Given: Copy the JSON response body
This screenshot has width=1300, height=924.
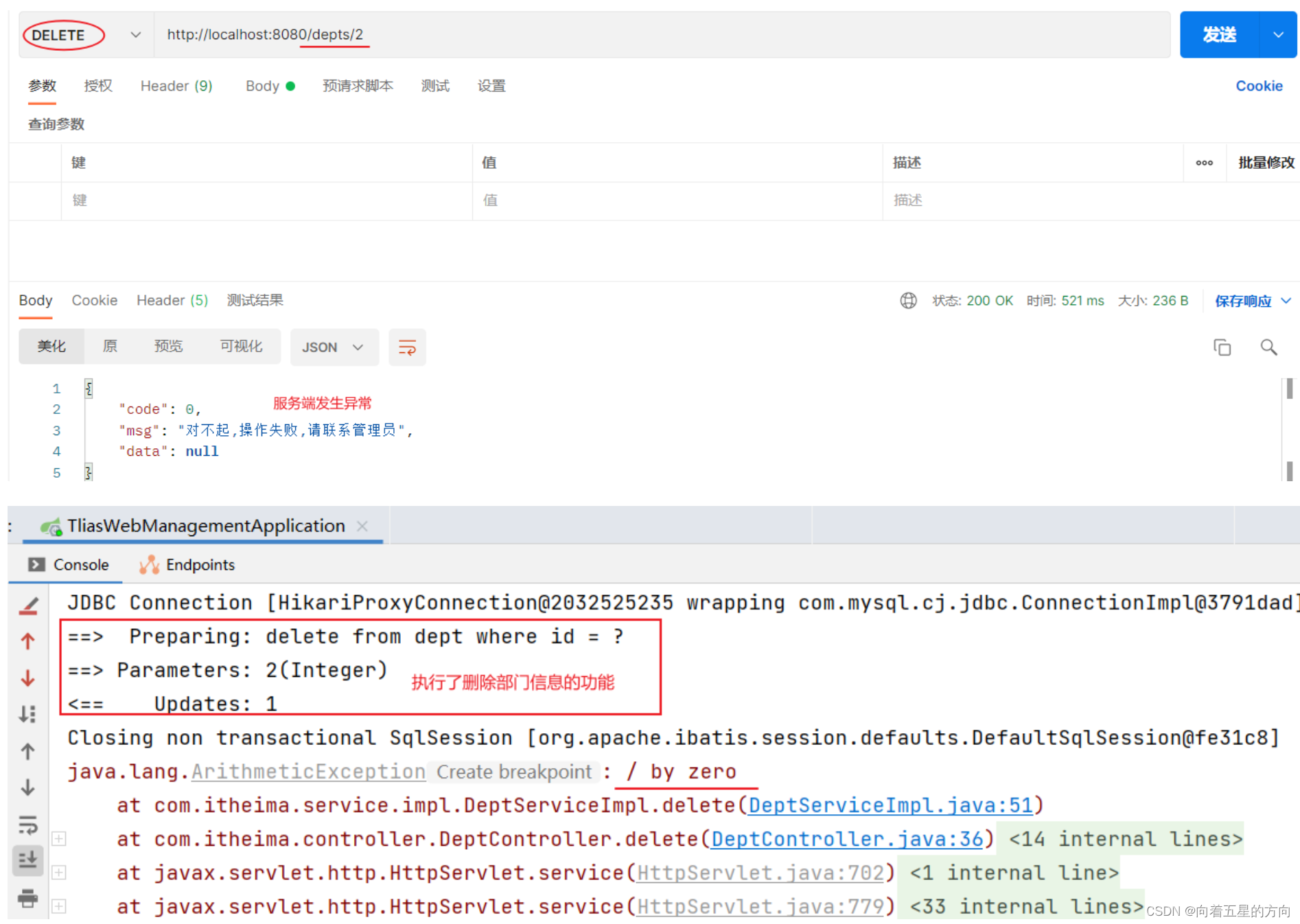Looking at the screenshot, I should [1222, 347].
